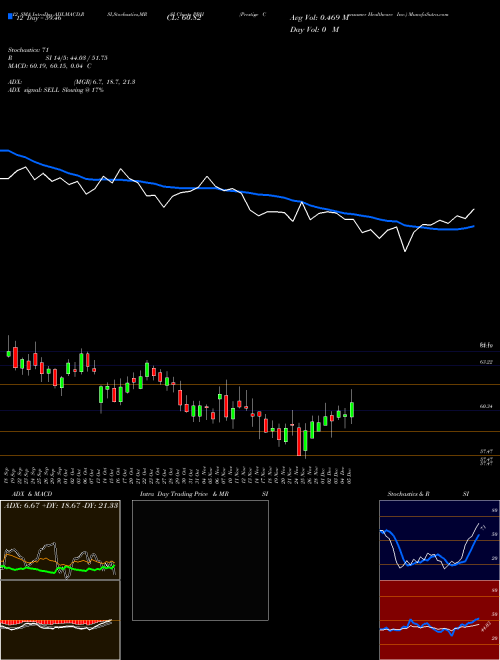Viewport: 500px width, 660px height.
Task: Click the RSI 14/5 value line
Action: (x=58, y=58)
